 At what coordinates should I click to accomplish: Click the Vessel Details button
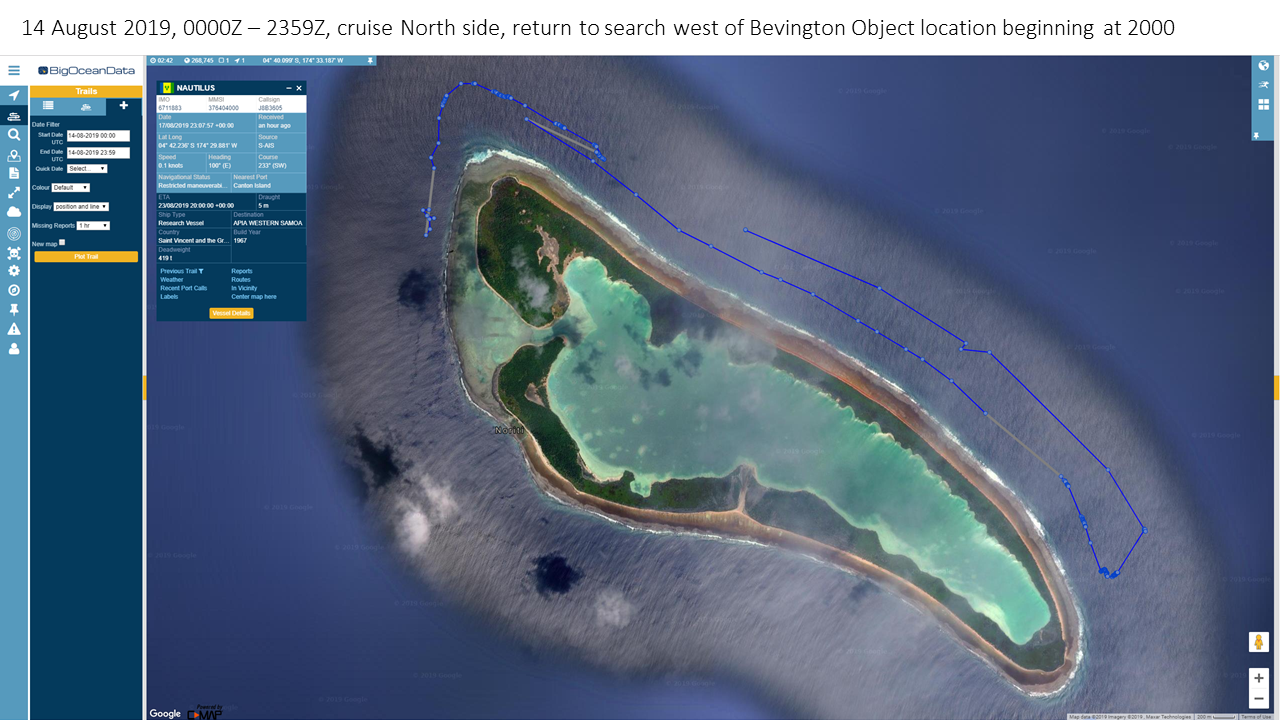click(x=231, y=313)
